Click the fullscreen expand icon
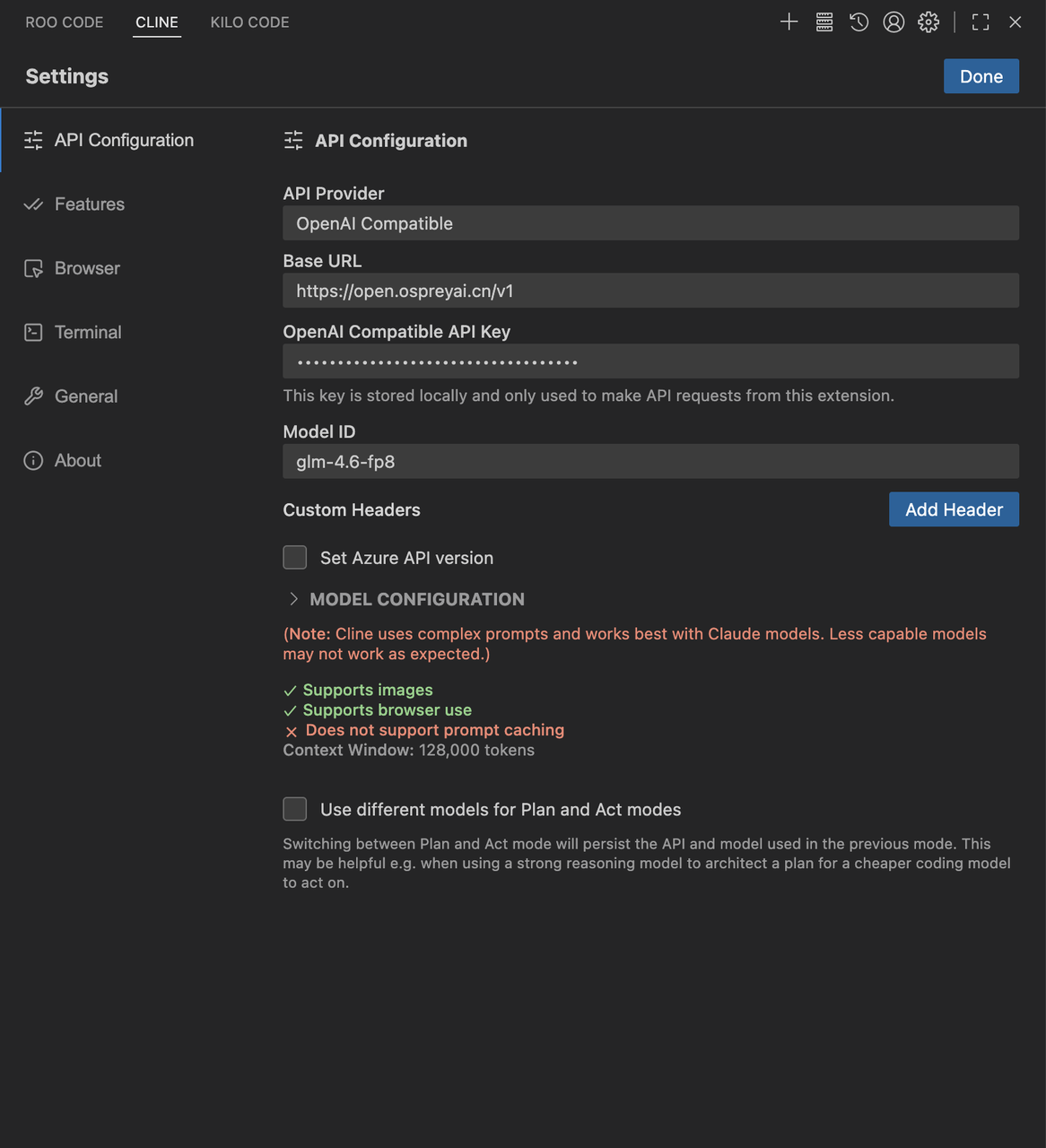The height and width of the screenshot is (1148, 1046). (x=981, y=22)
